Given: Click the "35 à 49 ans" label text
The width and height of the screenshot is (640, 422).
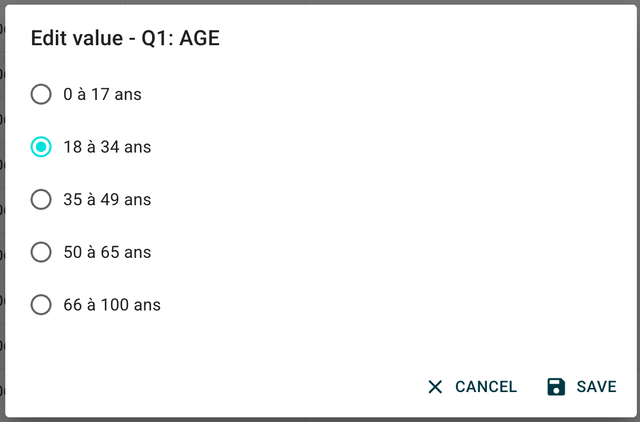Looking at the screenshot, I should click(107, 200).
